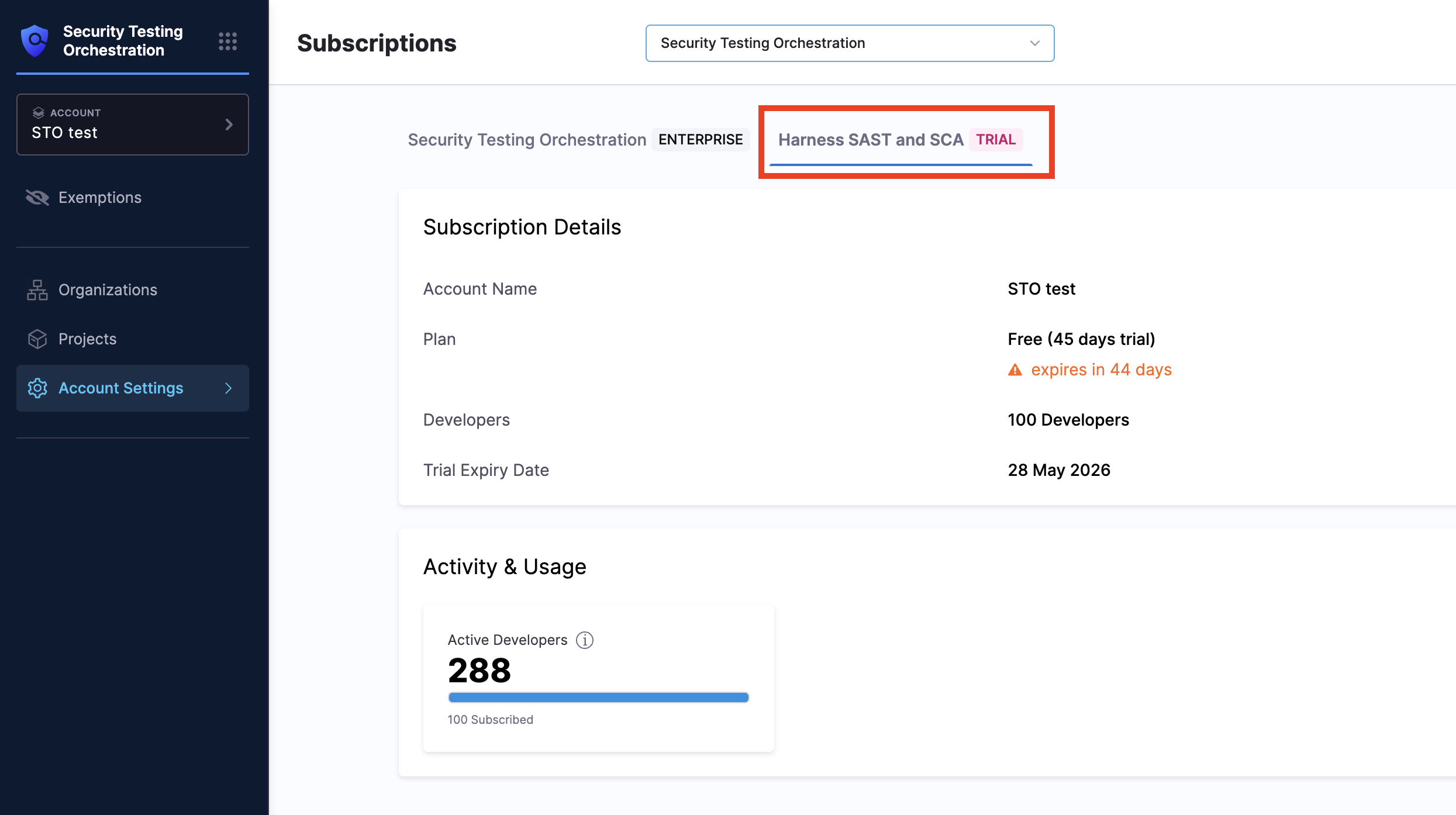Viewport: 1456px width, 815px height.
Task: Select the Harness SAST and SCA tab
Action: [870, 140]
